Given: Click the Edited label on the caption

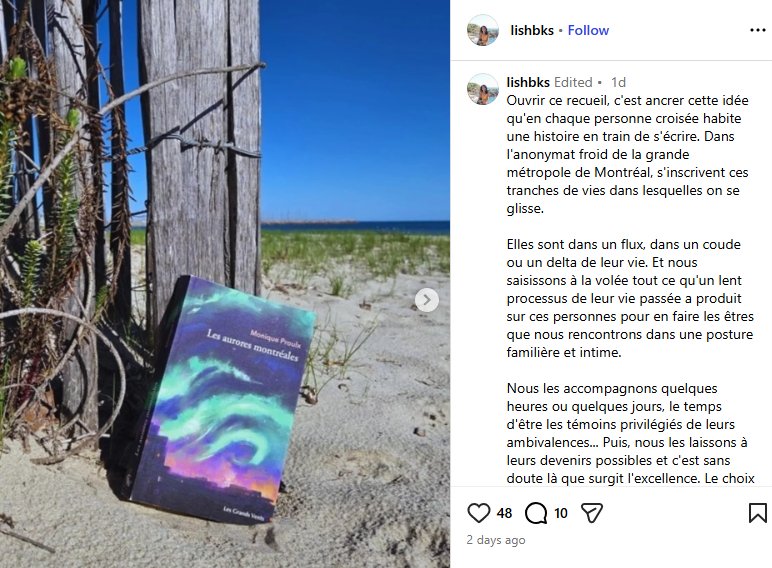Looking at the screenshot, I should pos(573,82).
